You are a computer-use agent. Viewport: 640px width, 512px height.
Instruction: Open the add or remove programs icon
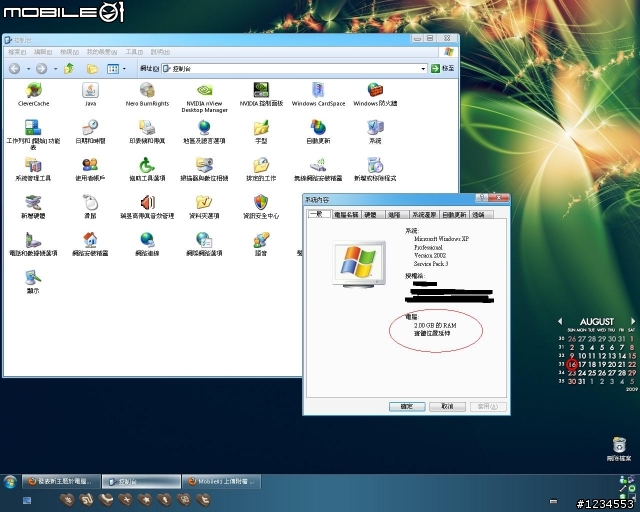[x=375, y=169]
